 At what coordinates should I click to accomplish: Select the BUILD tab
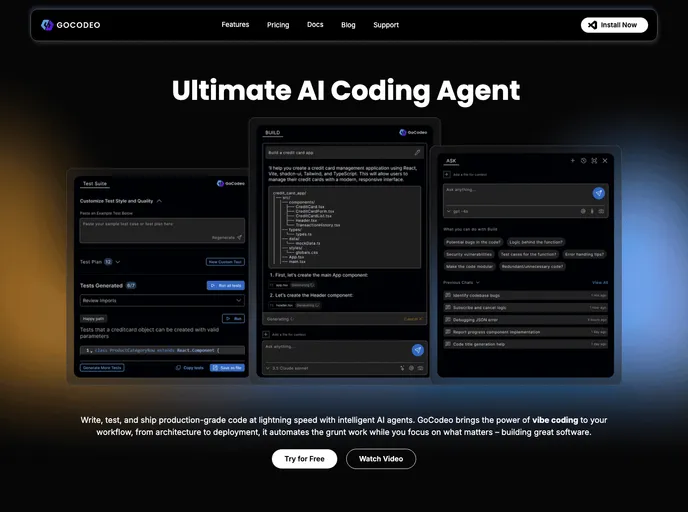pyautogui.click(x=272, y=132)
